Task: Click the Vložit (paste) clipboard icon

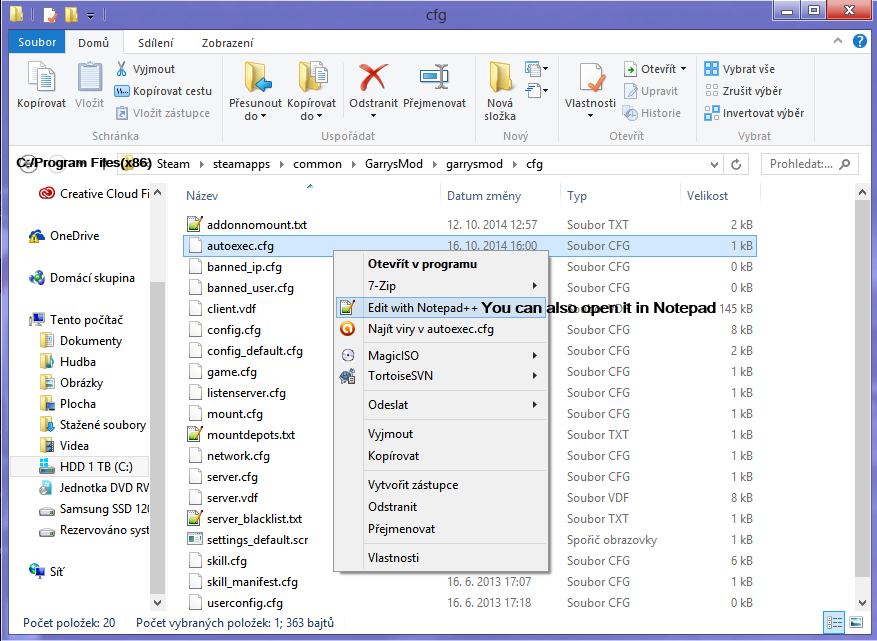Action: tap(89, 77)
